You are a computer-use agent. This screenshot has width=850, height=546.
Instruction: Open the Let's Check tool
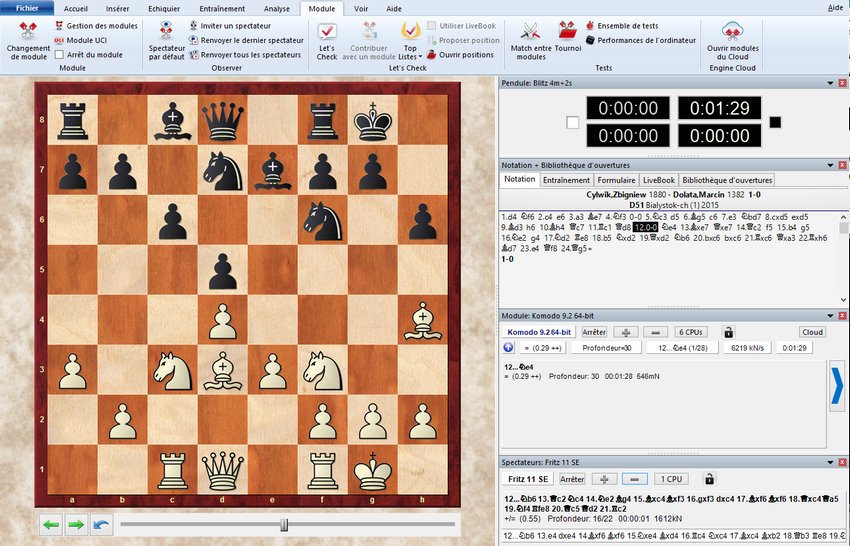click(327, 33)
